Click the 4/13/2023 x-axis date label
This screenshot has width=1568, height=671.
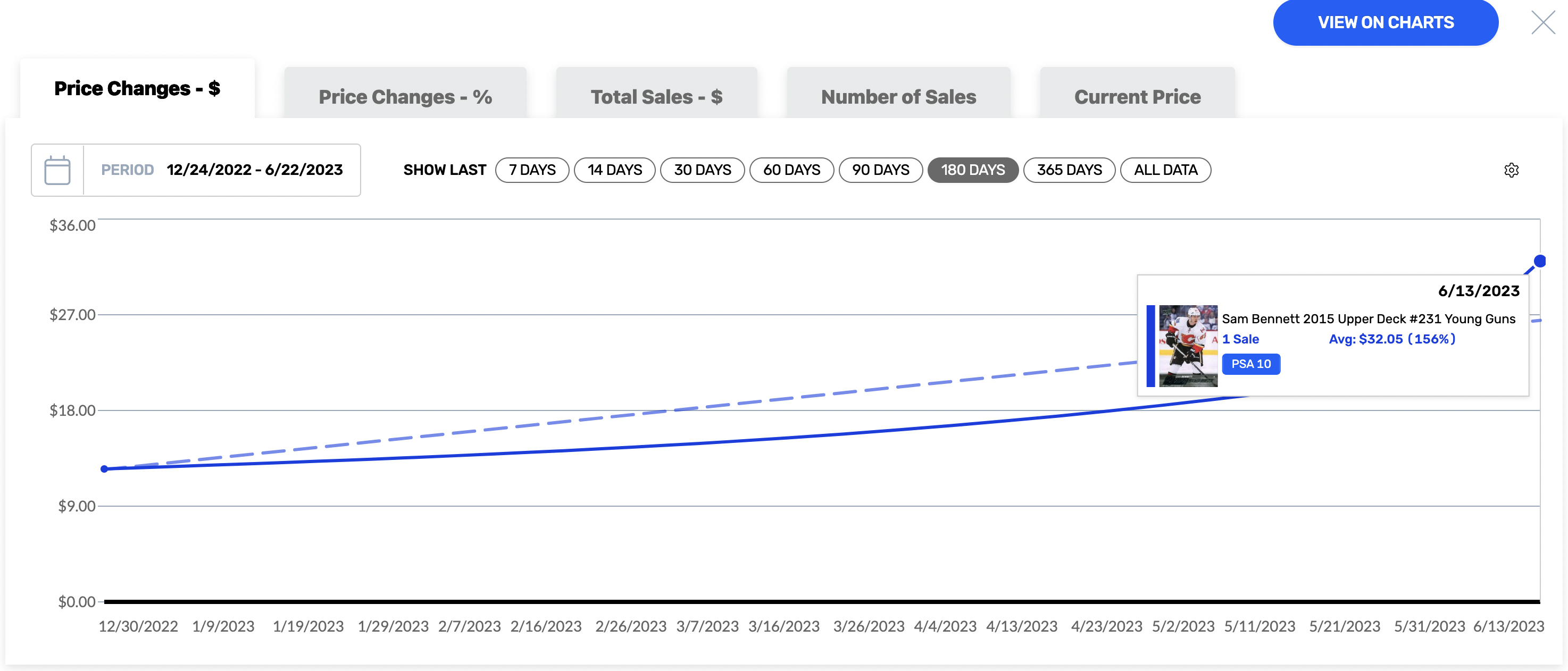click(x=1021, y=626)
